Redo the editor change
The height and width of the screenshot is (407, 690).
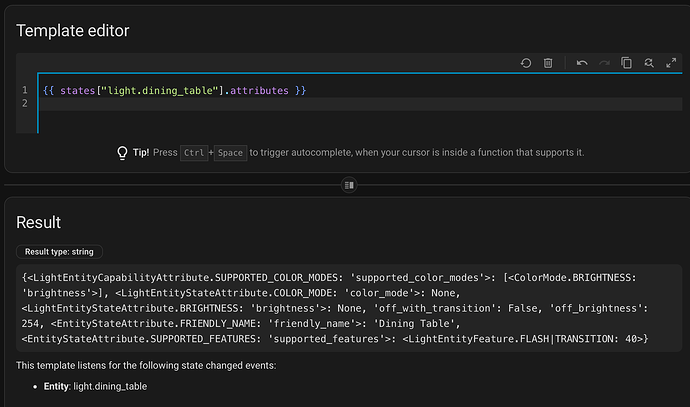click(604, 63)
